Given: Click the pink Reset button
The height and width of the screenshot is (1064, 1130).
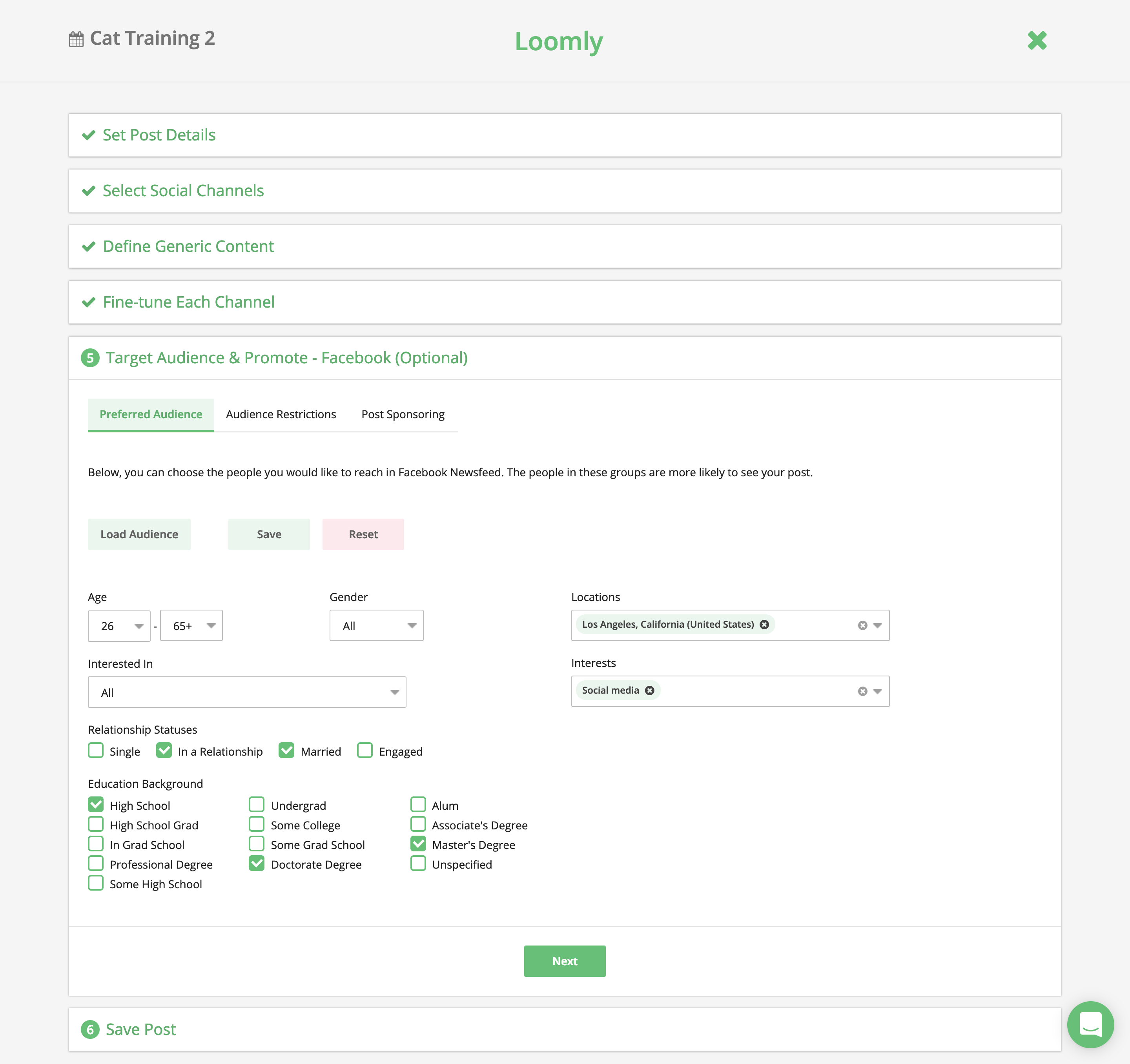Looking at the screenshot, I should pos(363,534).
